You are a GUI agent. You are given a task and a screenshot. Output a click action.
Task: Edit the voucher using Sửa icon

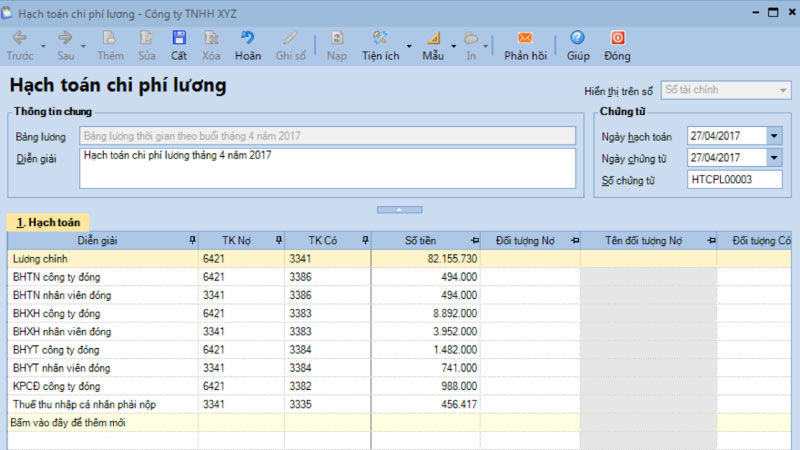[146, 38]
